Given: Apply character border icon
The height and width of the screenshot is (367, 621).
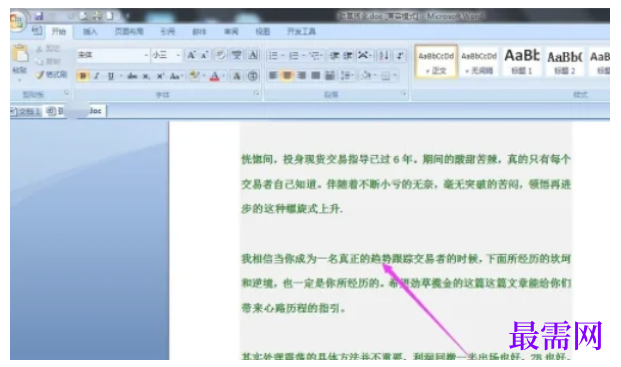Looking at the screenshot, I should pyautogui.click(x=253, y=55).
